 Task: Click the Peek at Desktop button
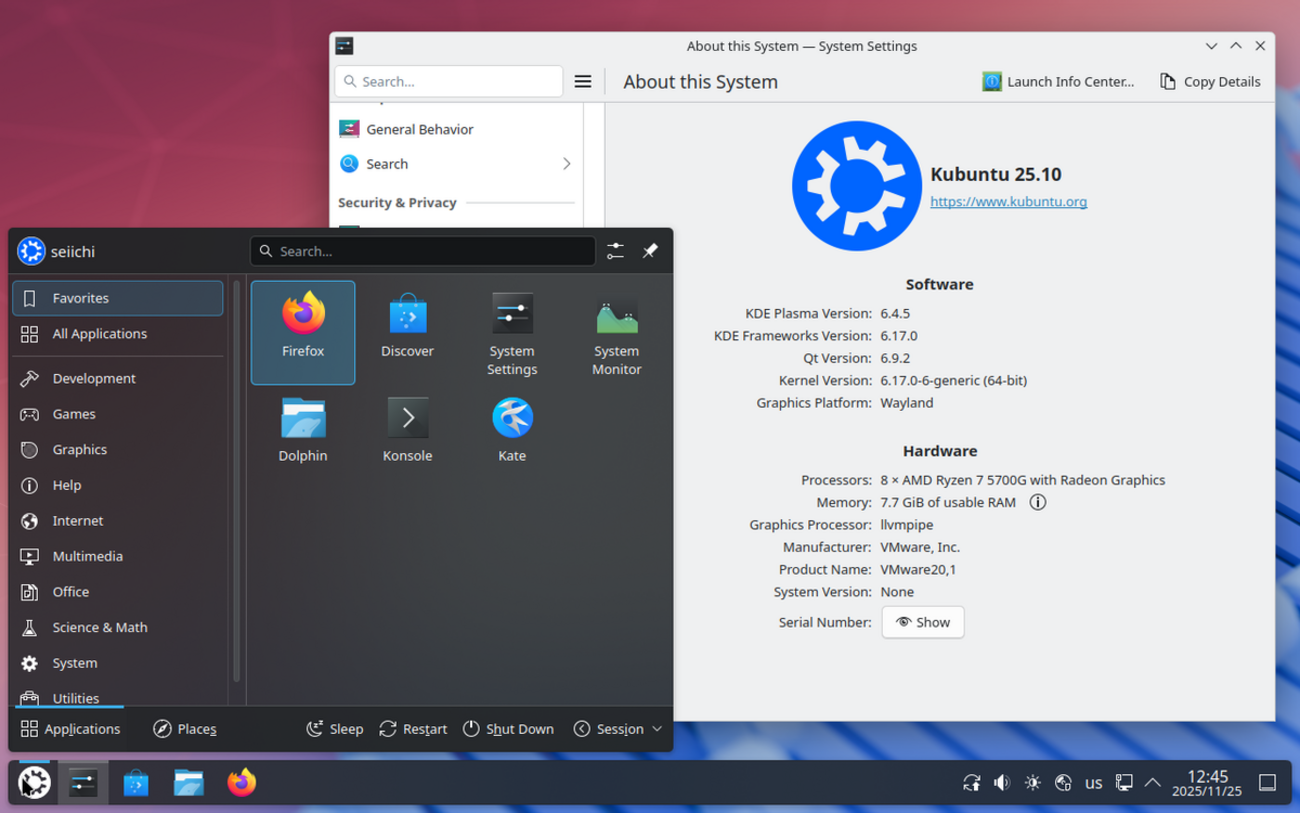pyautogui.click(x=1267, y=783)
